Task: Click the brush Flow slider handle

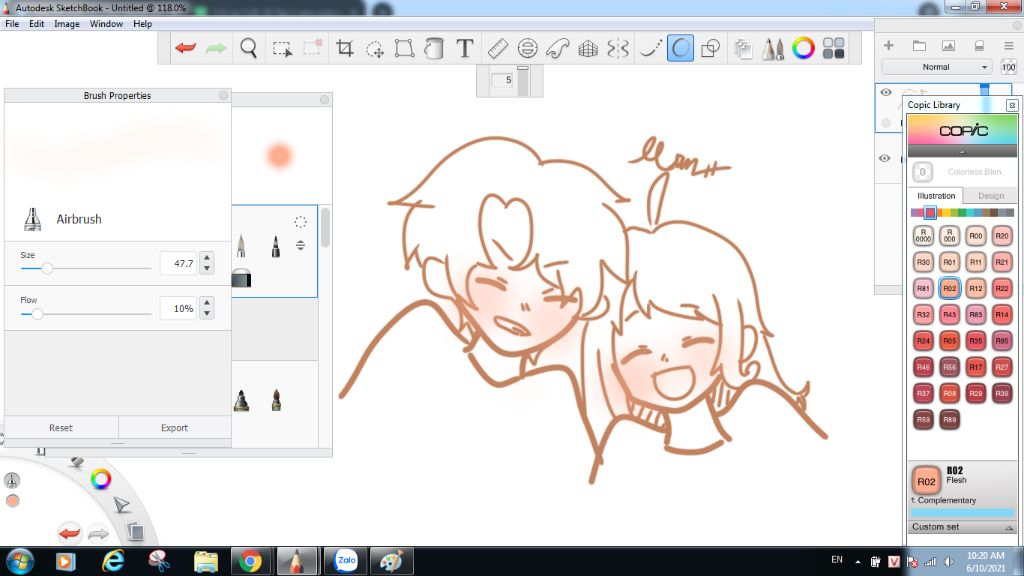Action: click(37, 314)
